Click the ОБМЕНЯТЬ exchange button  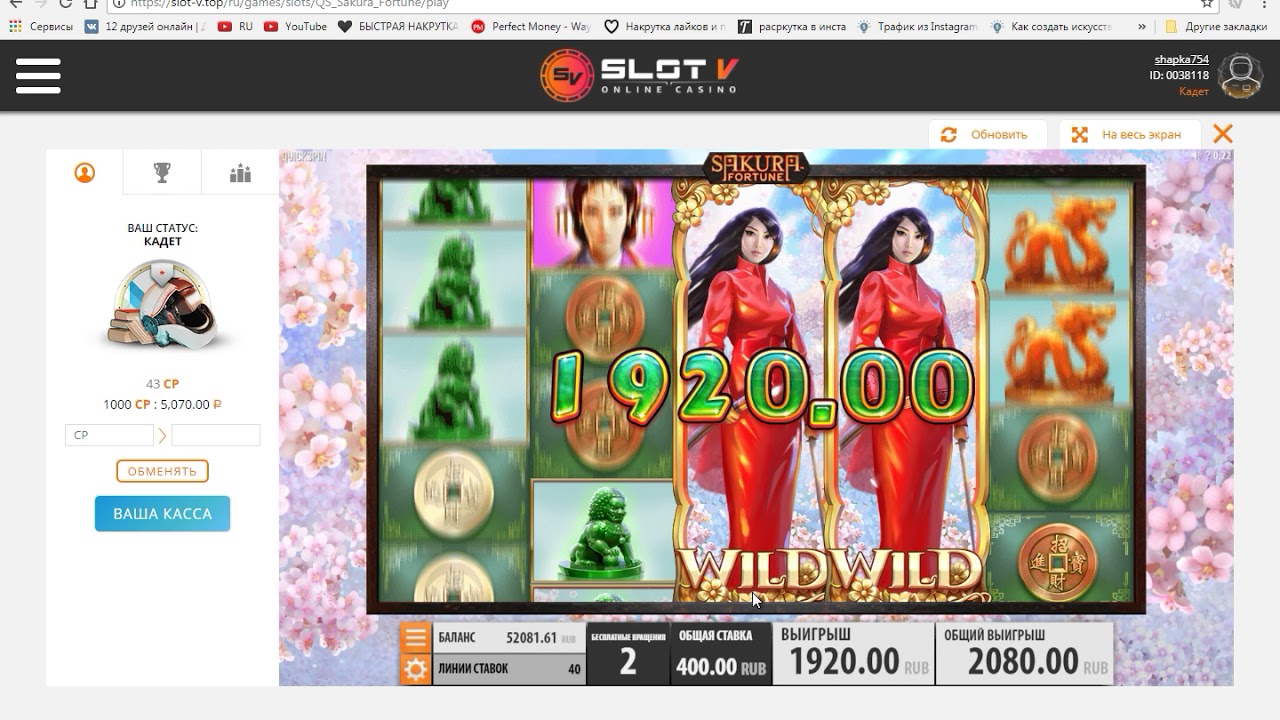pos(162,471)
